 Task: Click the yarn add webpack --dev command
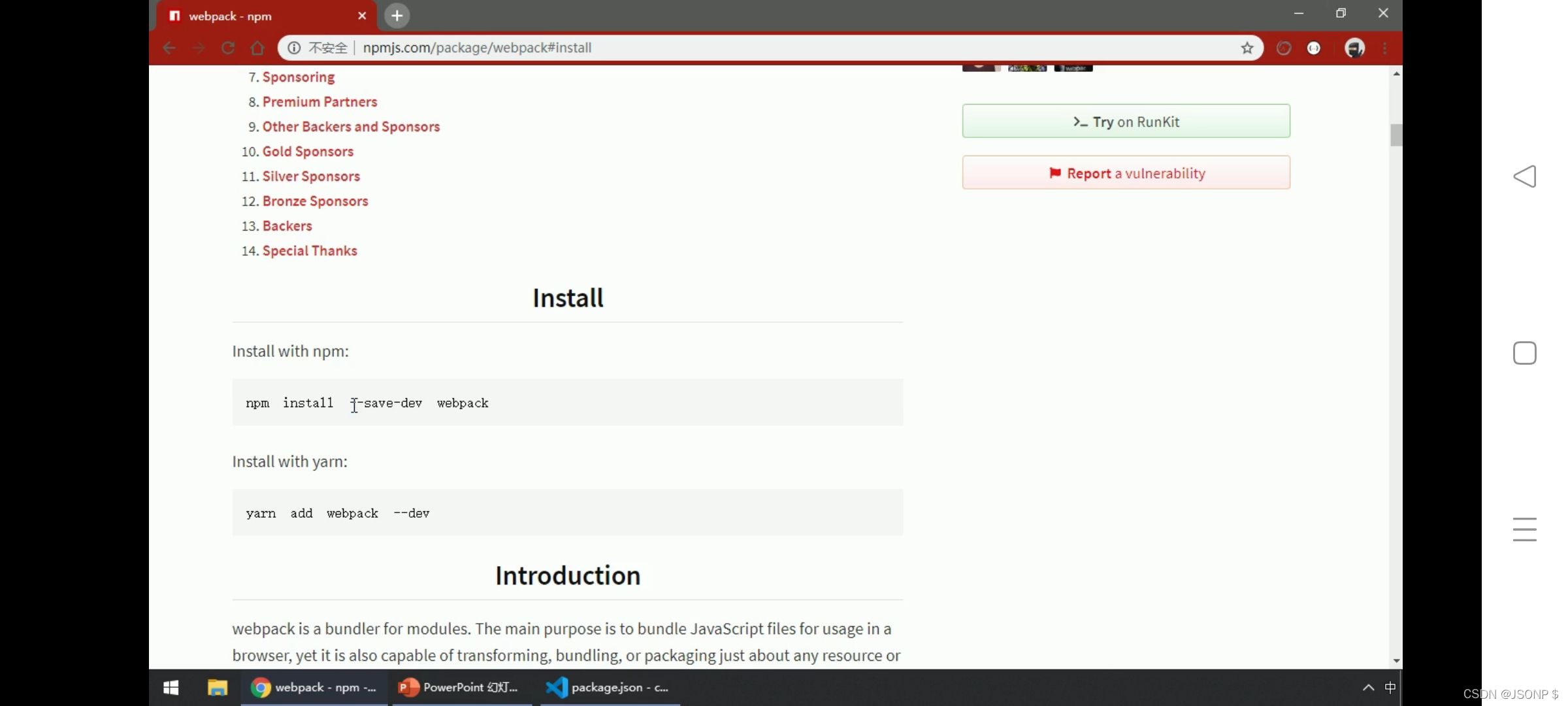tap(338, 513)
